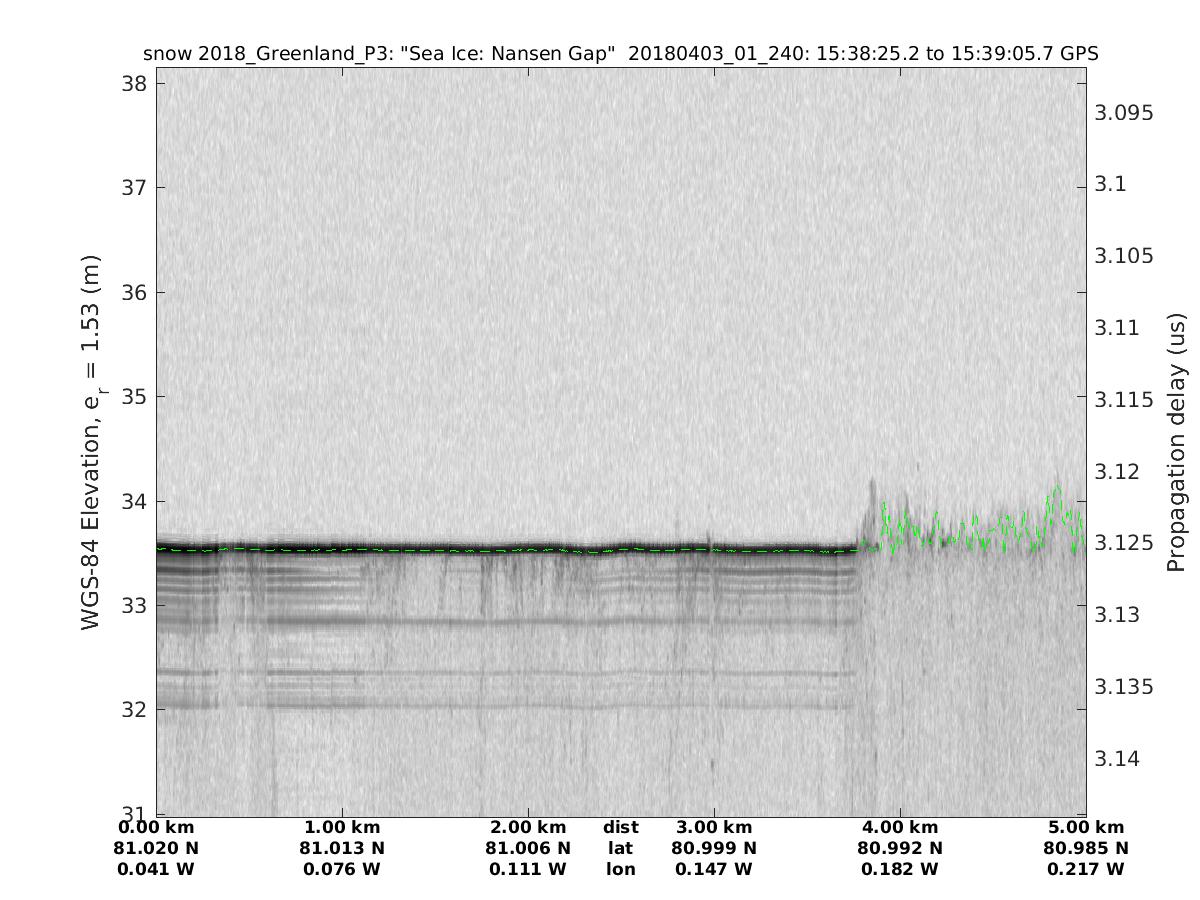Click the 'lon' row legend label
The width and height of the screenshot is (1200, 900).
pyautogui.click(x=620, y=869)
